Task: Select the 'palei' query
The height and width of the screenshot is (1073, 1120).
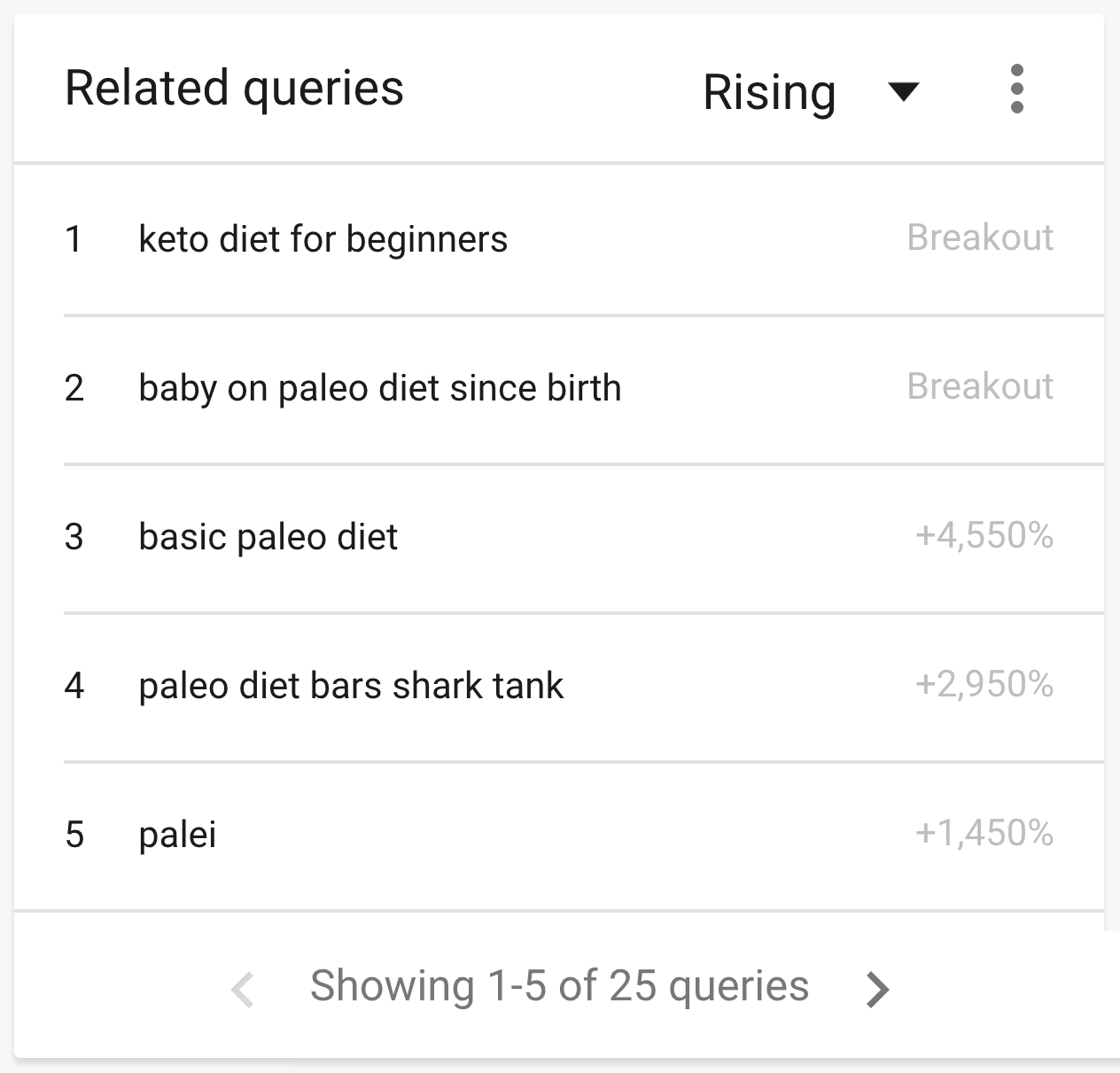Action: 177,835
